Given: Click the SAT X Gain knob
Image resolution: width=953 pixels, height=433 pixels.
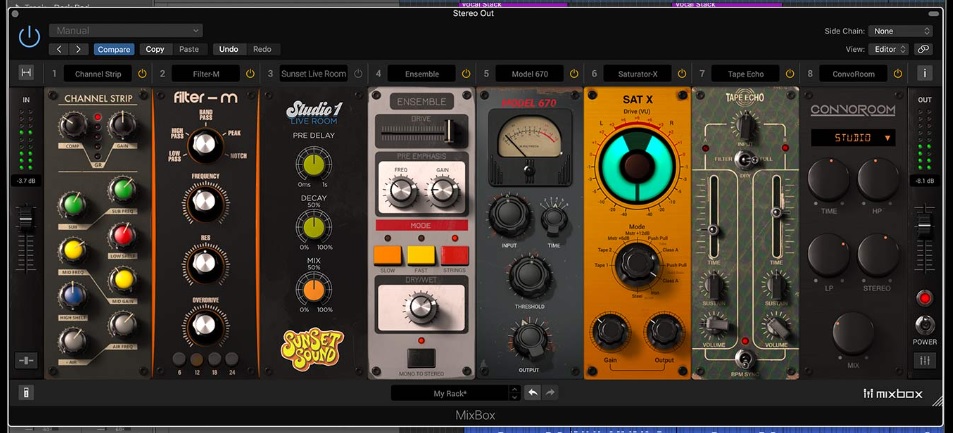Looking at the screenshot, I should coord(610,332).
